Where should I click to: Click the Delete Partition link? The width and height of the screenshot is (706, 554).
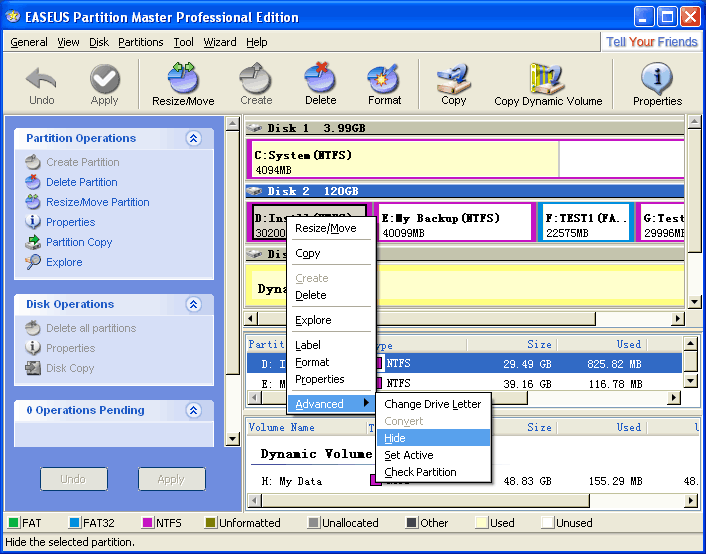click(x=81, y=182)
